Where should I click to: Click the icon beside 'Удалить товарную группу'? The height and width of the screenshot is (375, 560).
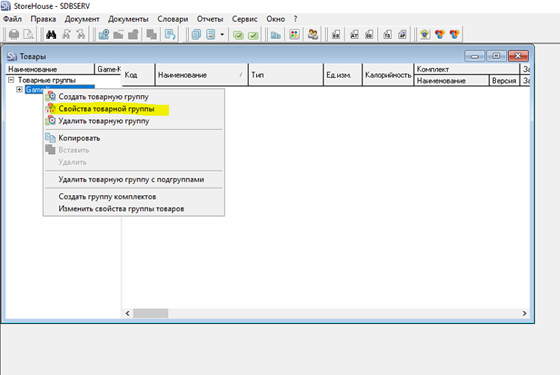(x=51, y=121)
